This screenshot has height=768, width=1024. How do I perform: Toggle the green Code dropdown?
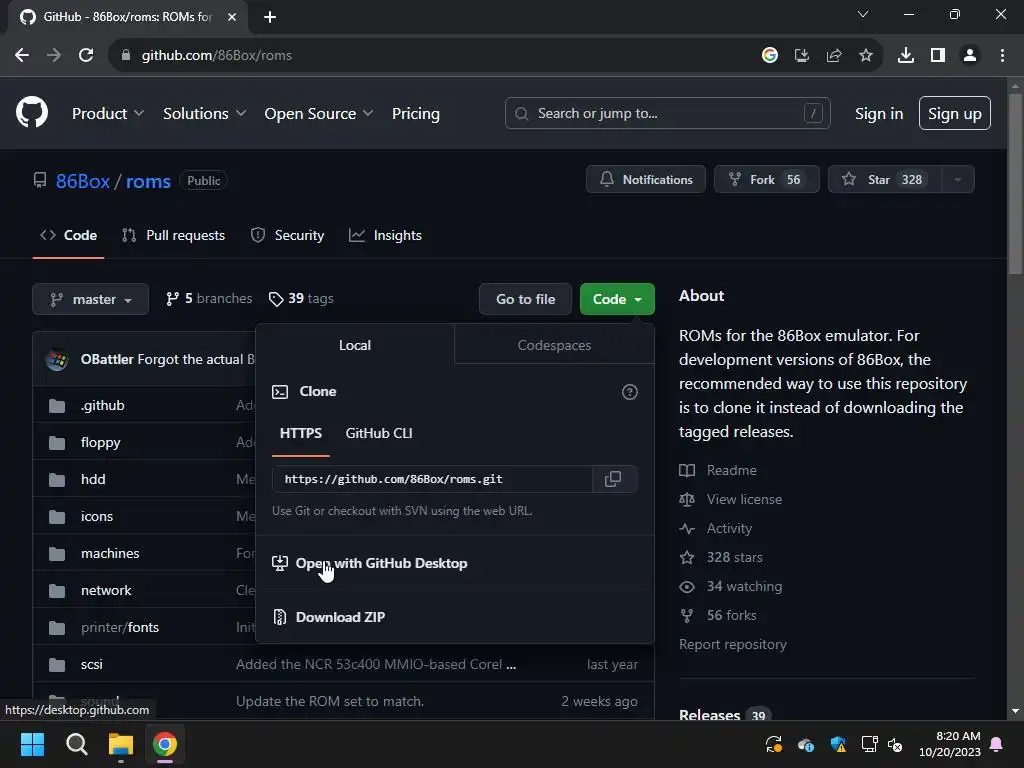coord(617,299)
